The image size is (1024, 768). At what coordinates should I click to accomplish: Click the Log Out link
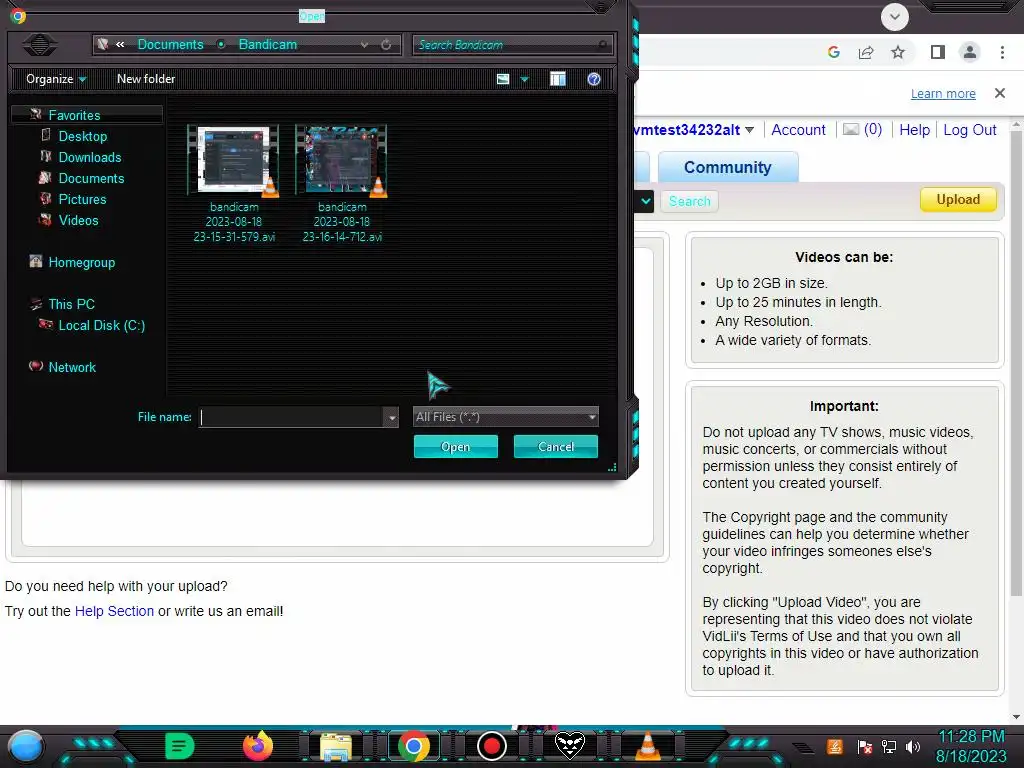tap(970, 130)
